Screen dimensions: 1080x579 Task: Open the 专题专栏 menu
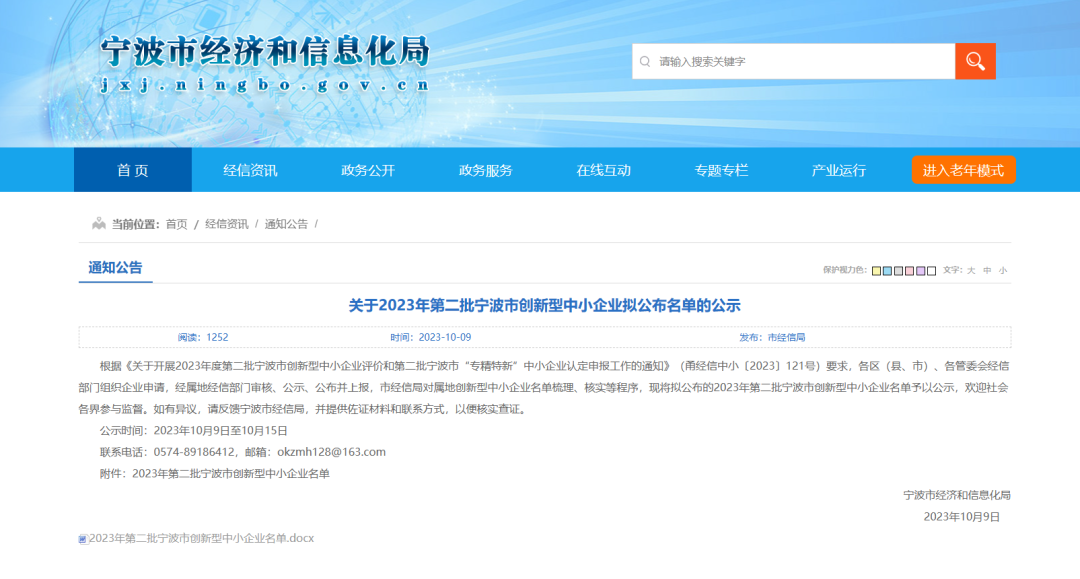point(722,169)
